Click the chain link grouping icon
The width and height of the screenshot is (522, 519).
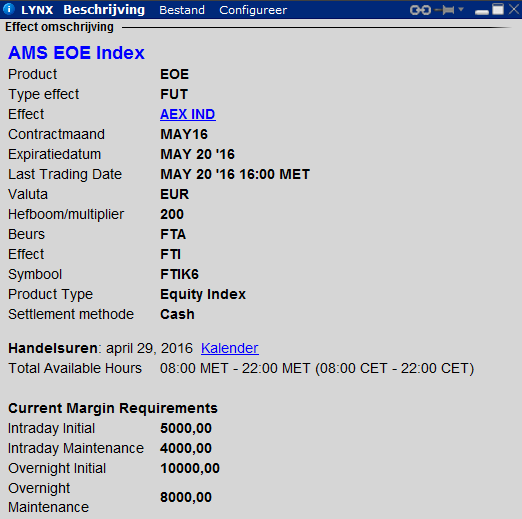tap(421, 10)
